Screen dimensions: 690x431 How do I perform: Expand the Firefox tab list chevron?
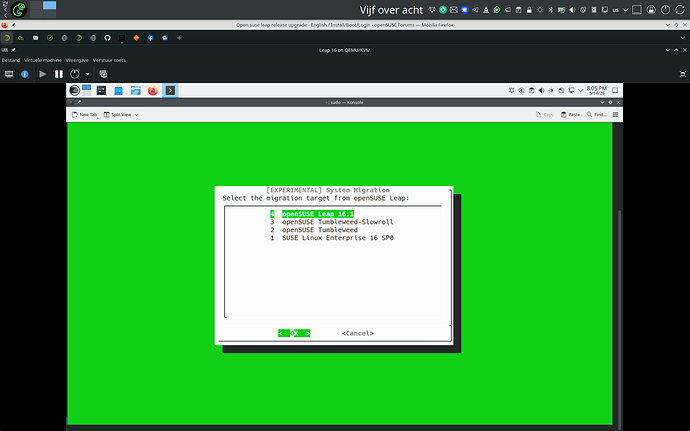pos(683,38)
